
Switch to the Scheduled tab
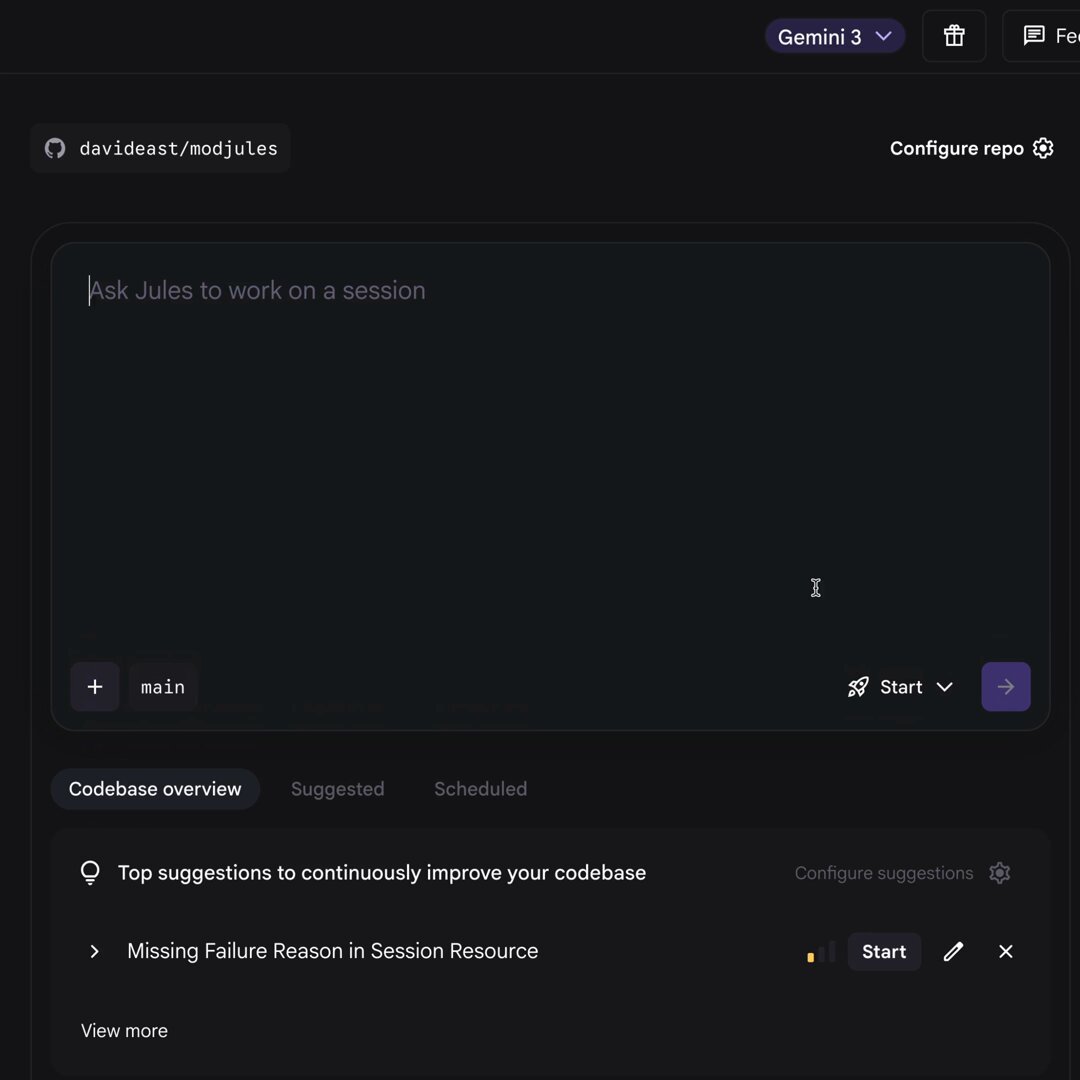[481, 789]
